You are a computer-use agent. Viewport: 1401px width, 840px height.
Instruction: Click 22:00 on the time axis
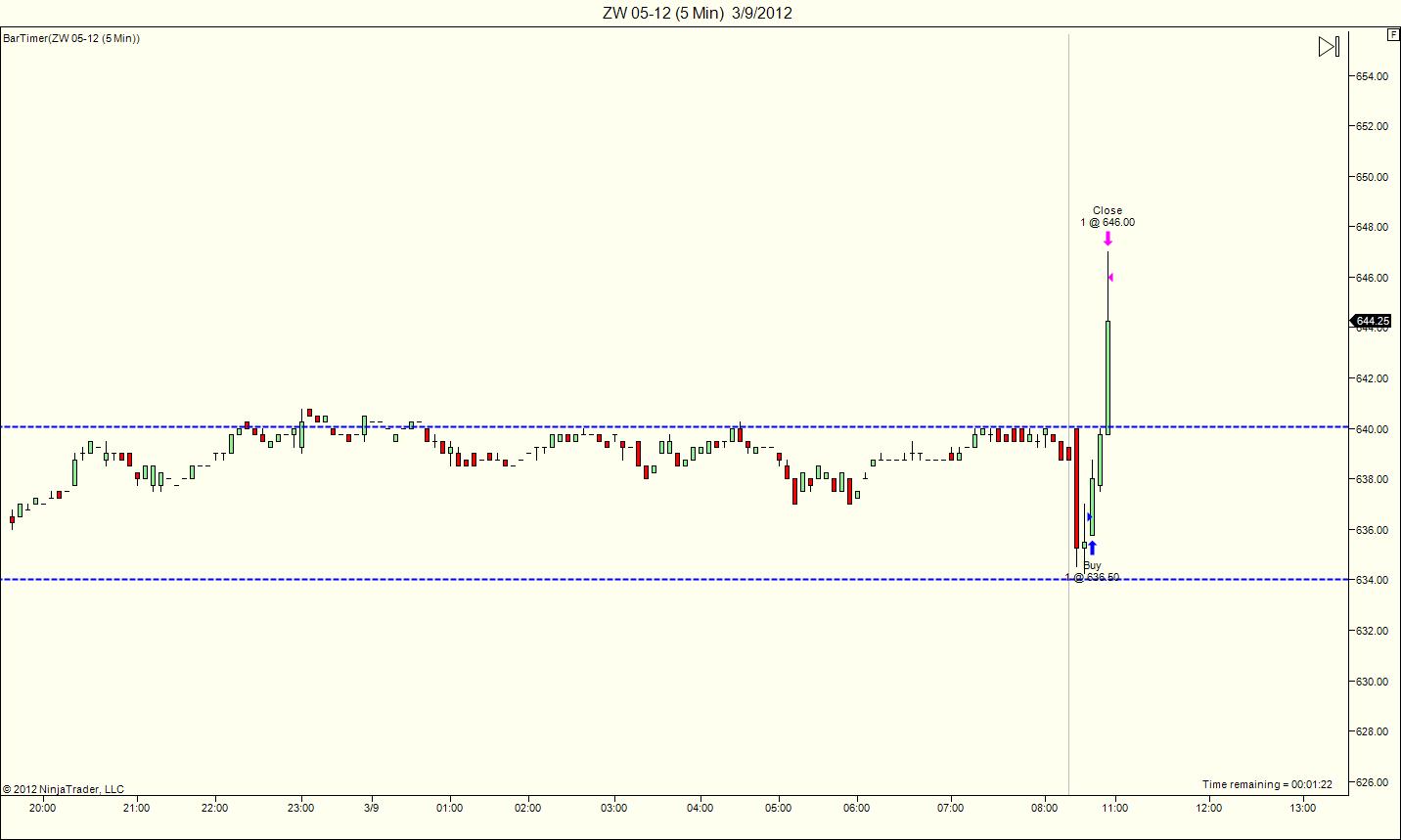click(x=214, y=808)
